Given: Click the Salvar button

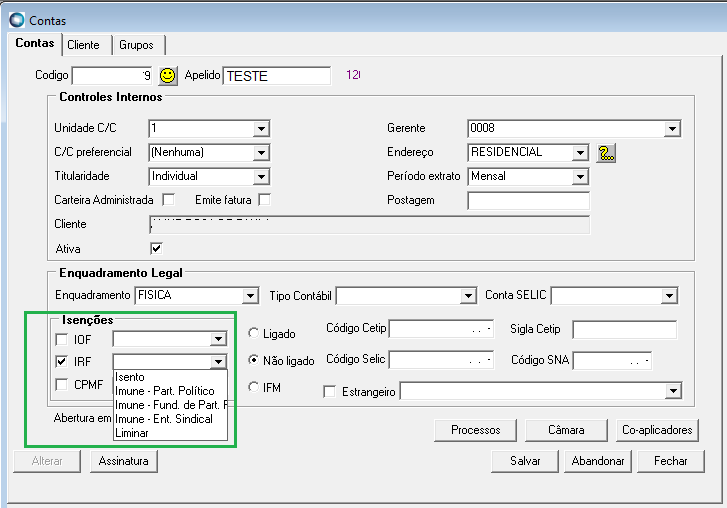Looking at the screenshot, I should pos(525,461).
